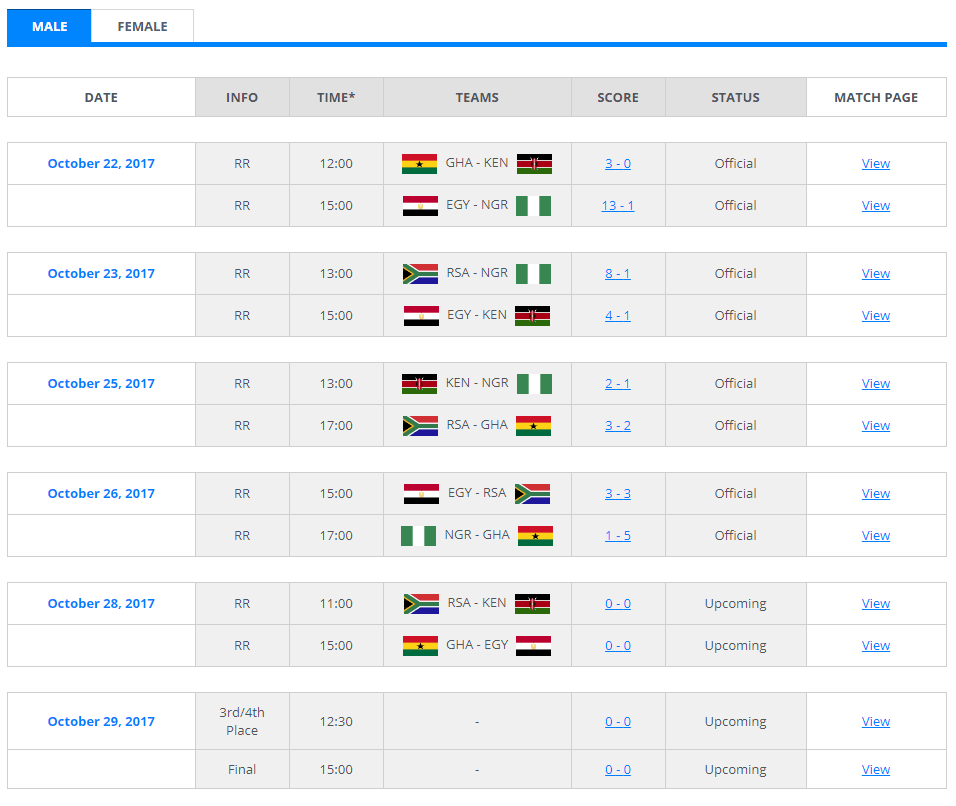
Task: Click Ghana flag in RSA - GHA match
Action: (534, 426)
